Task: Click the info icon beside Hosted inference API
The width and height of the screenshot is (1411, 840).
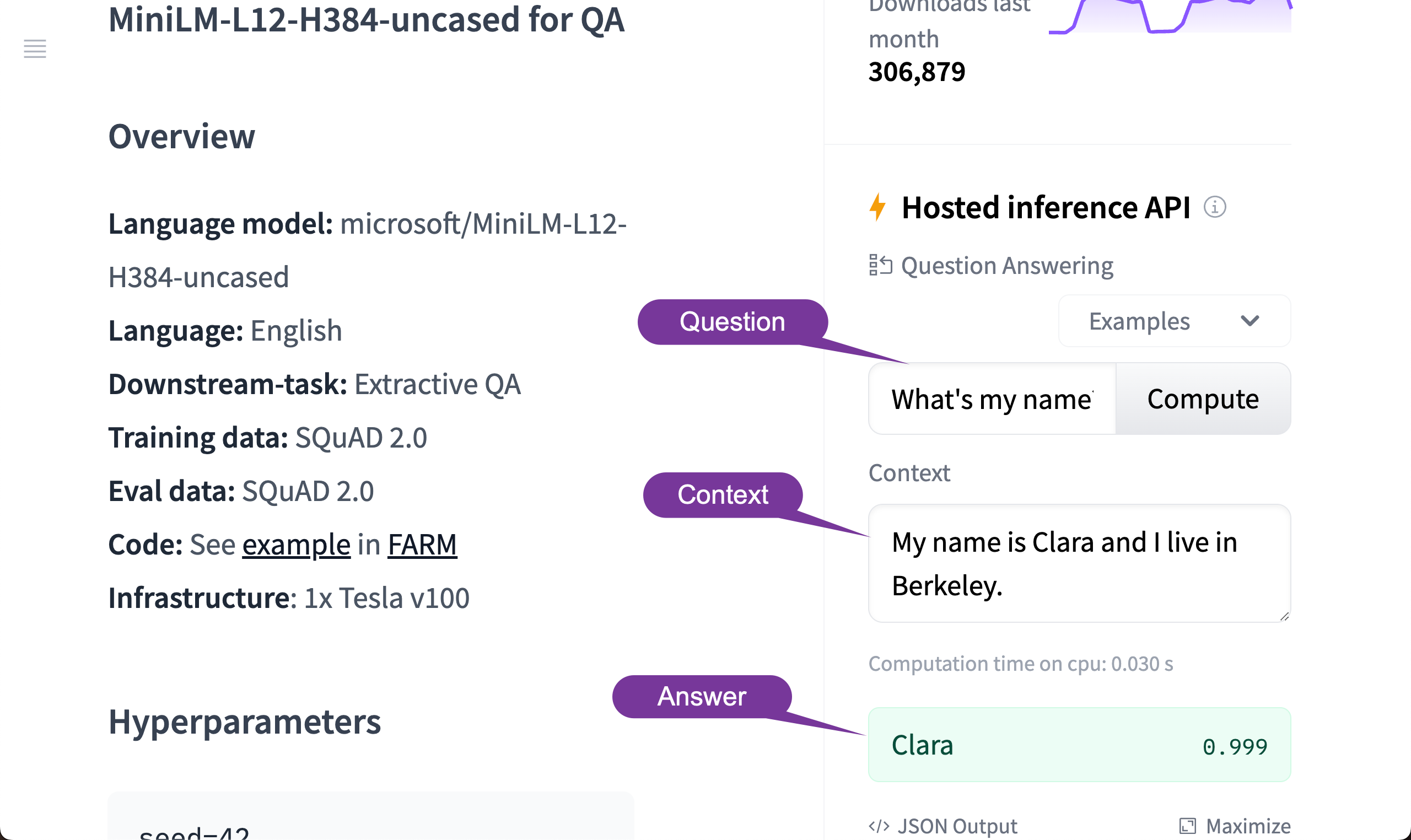Action: tap(1215, 207)
